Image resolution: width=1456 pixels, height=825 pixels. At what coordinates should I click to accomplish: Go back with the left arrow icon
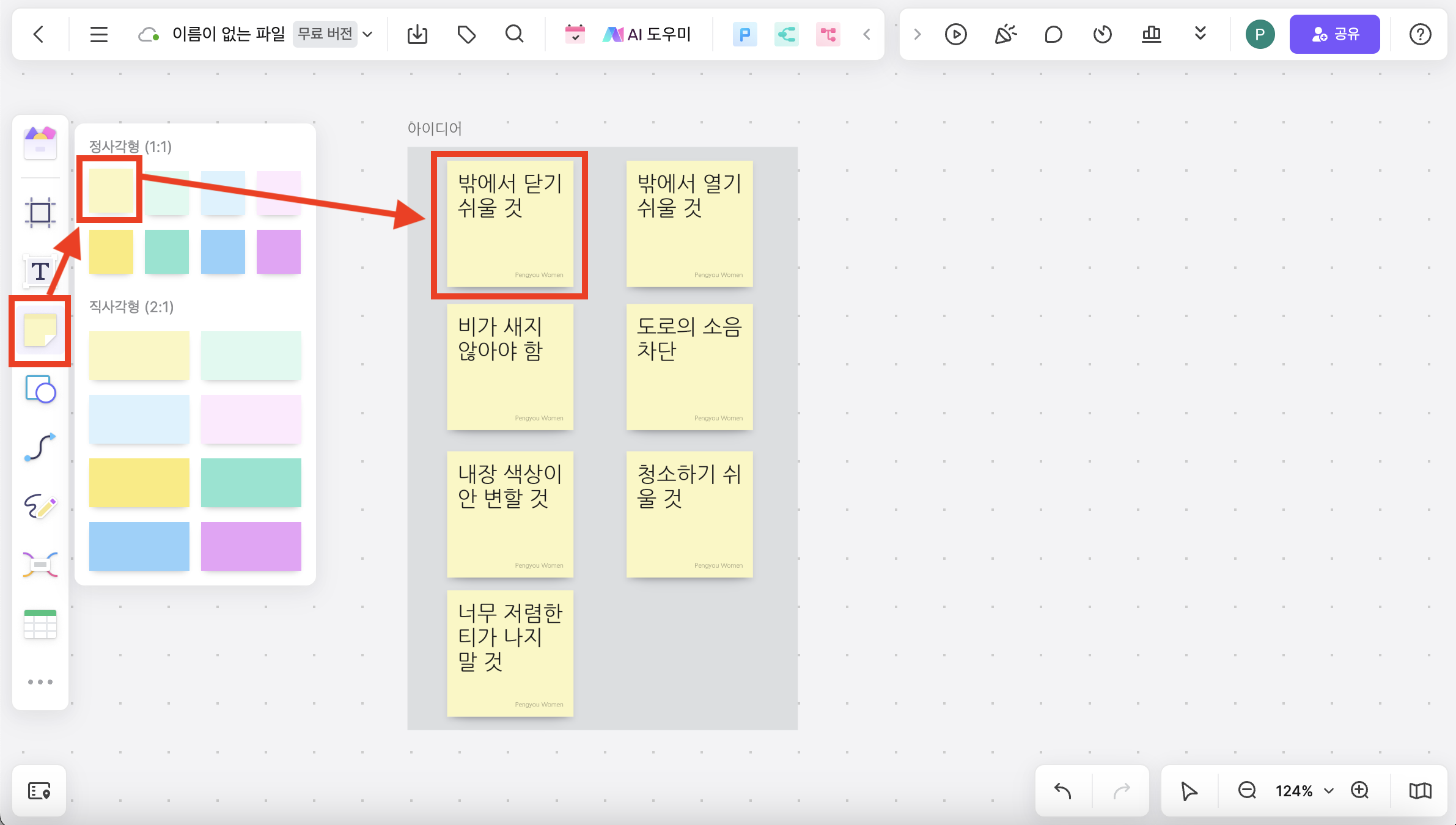39,34
